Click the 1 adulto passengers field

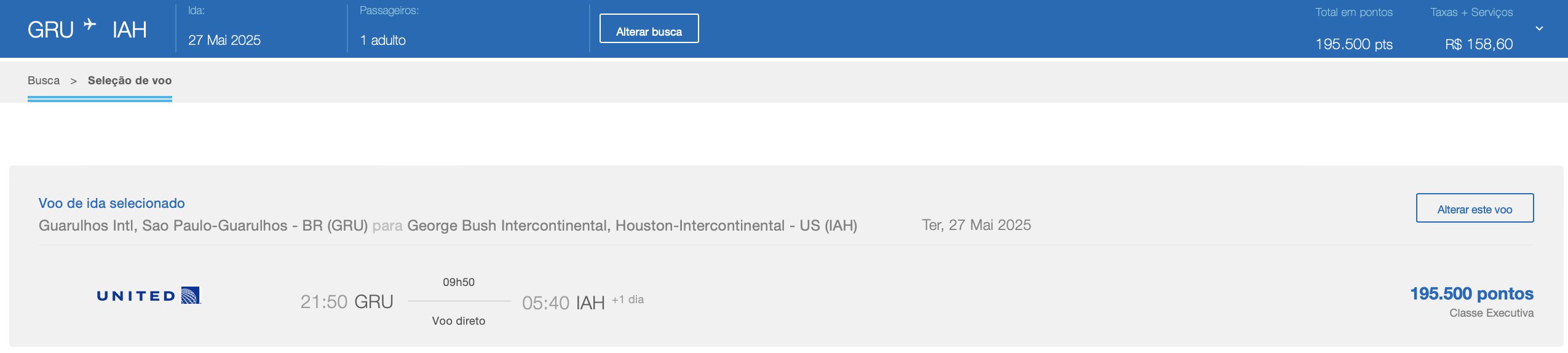(383, 41)
